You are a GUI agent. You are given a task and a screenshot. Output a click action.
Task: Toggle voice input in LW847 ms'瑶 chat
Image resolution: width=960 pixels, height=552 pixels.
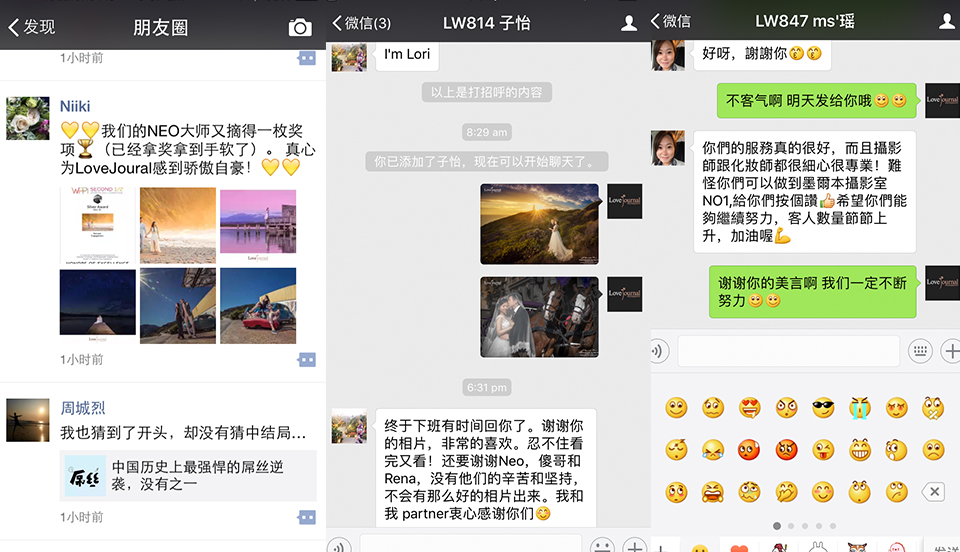(659, 351)
